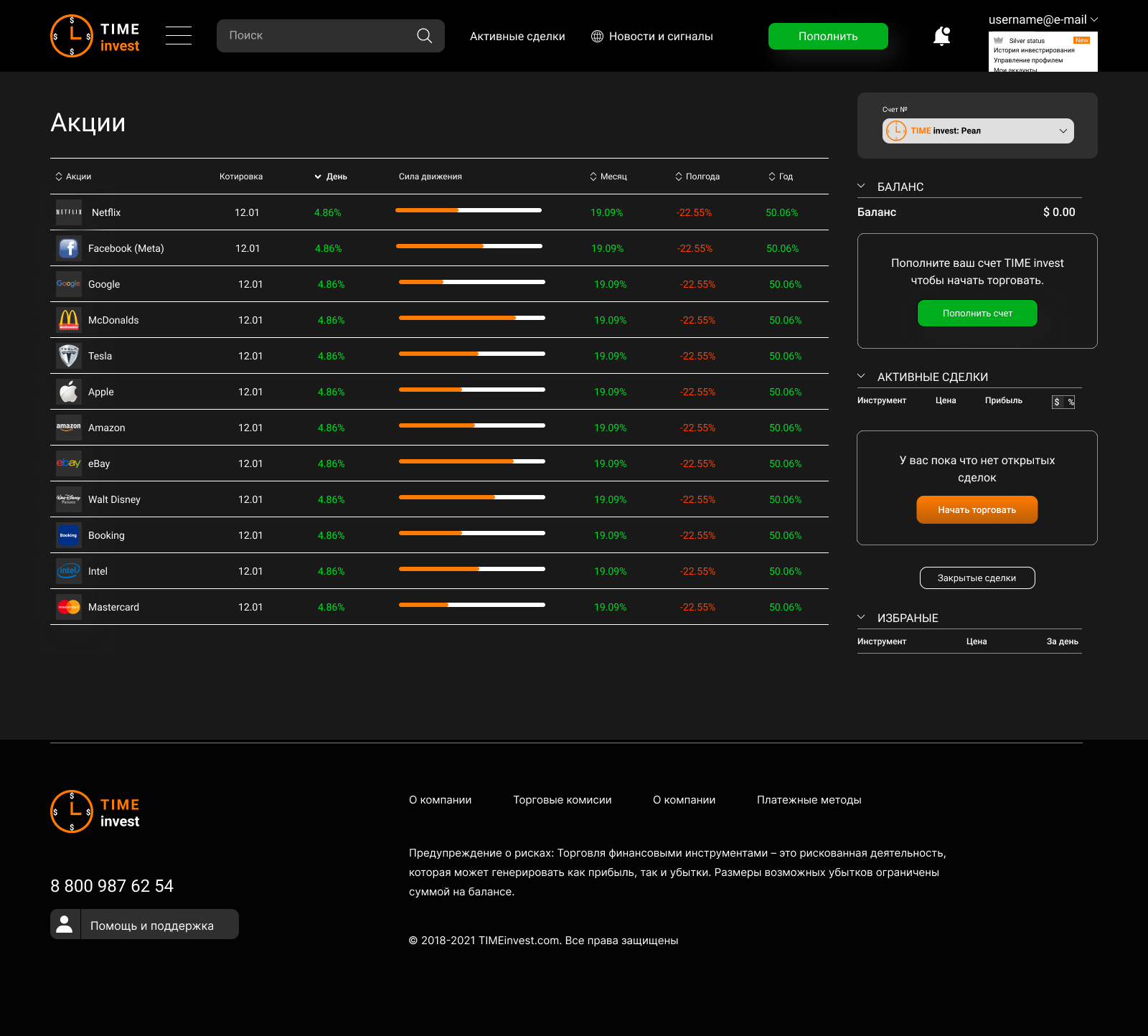1148x1036 pixels.
Task: Click the Начать торговать button
Action: tap(977, 509)
